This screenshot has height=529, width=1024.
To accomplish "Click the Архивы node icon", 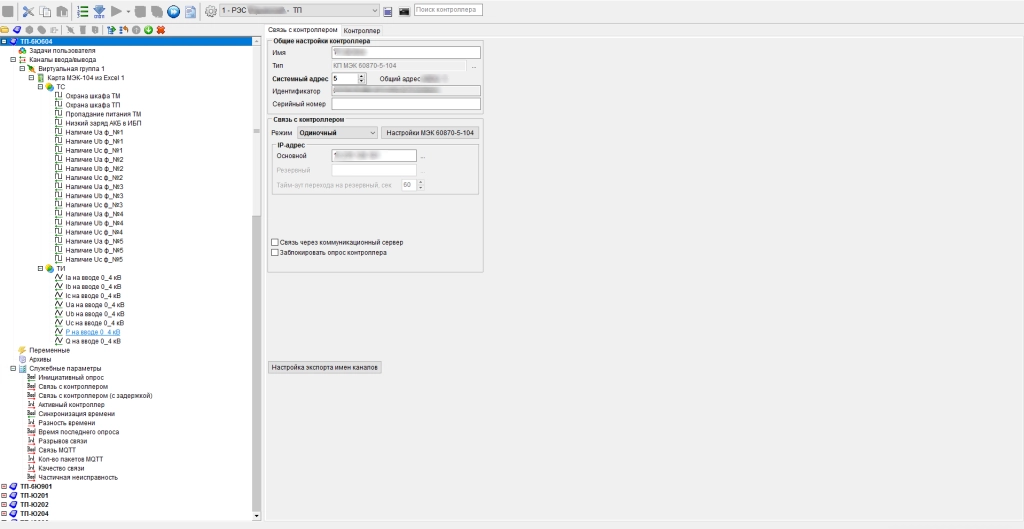I will coord(22,359).
